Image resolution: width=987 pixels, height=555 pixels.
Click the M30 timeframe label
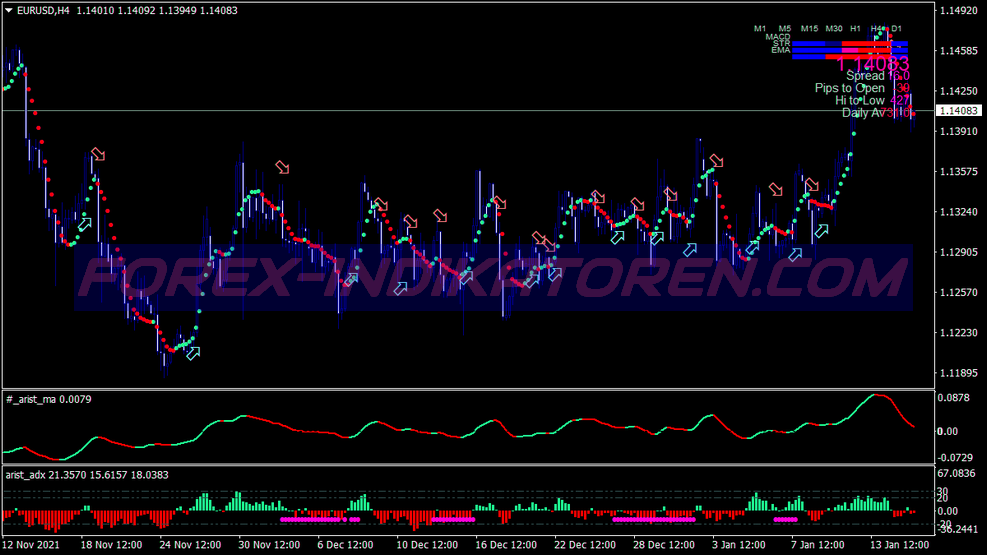(834, 28)
